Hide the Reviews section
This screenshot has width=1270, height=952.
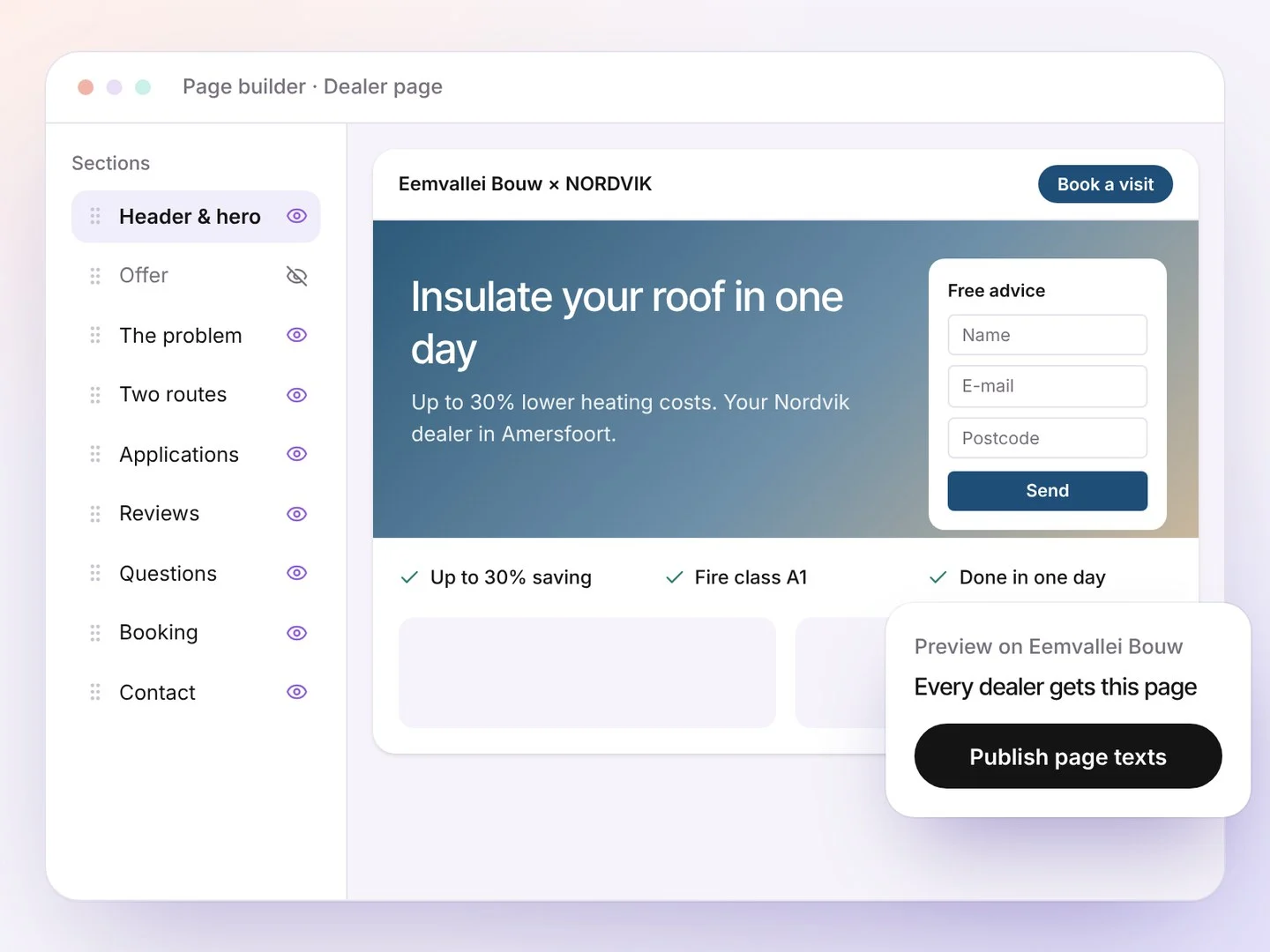tap(297, 514)
